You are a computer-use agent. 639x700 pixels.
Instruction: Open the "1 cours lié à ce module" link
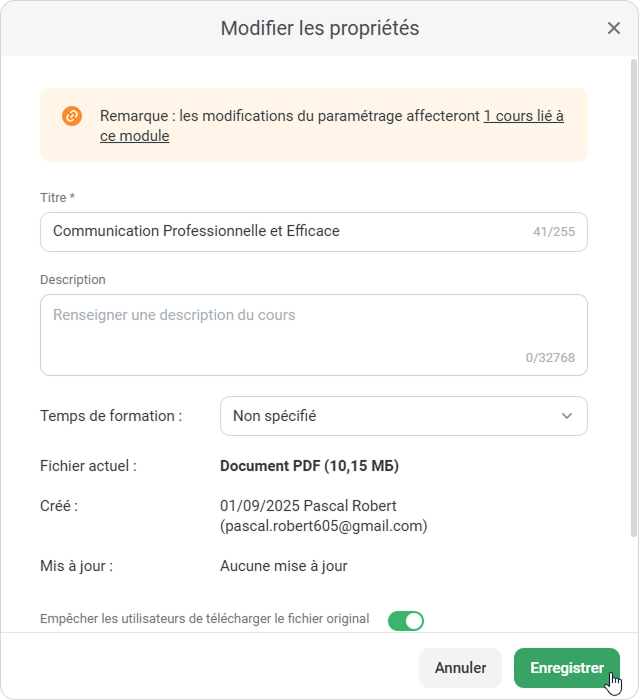tap(523, 116)
